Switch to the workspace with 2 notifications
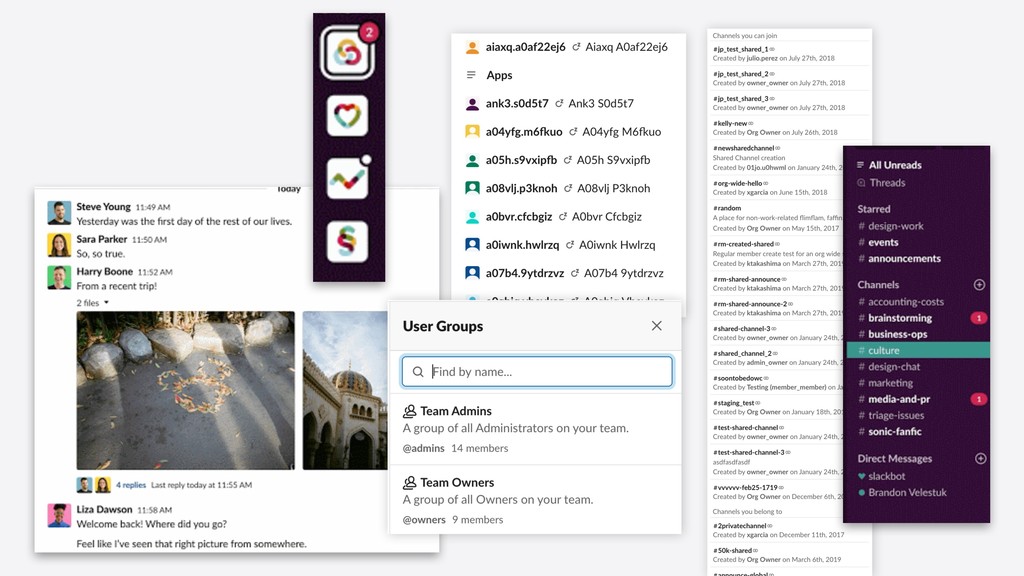 point(346,53)
